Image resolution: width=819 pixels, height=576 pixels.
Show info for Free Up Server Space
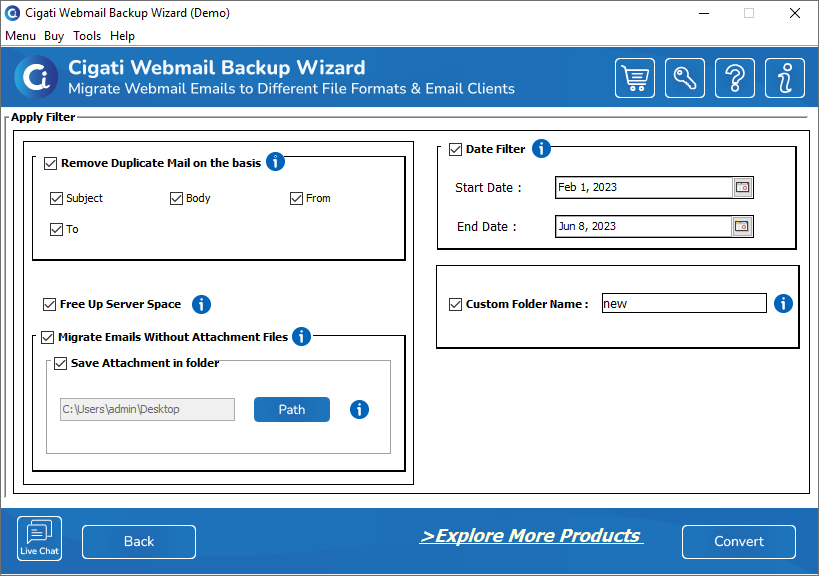point(201,304)
